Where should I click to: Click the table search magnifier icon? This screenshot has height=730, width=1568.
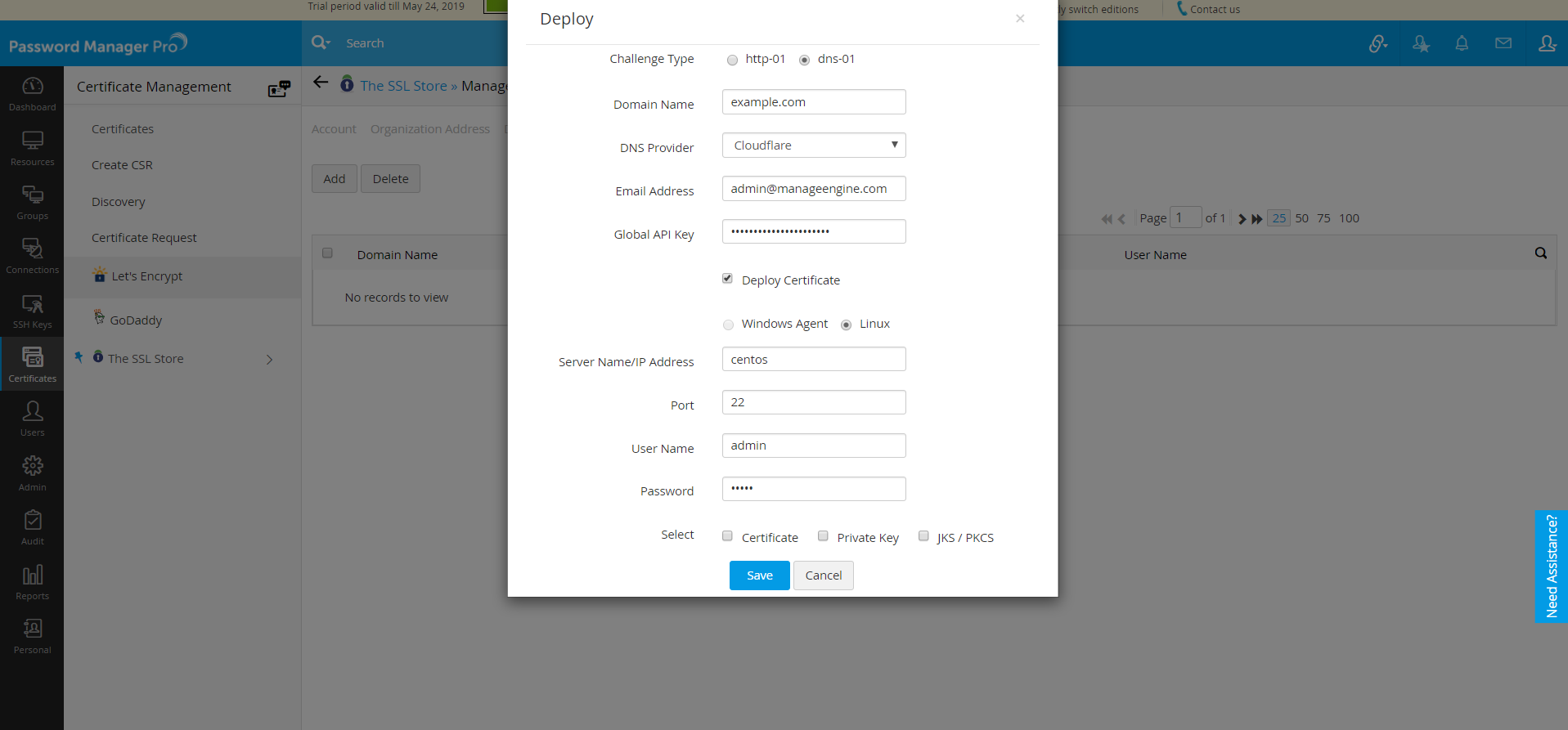pyautogui.click(x=1541, y=253)
